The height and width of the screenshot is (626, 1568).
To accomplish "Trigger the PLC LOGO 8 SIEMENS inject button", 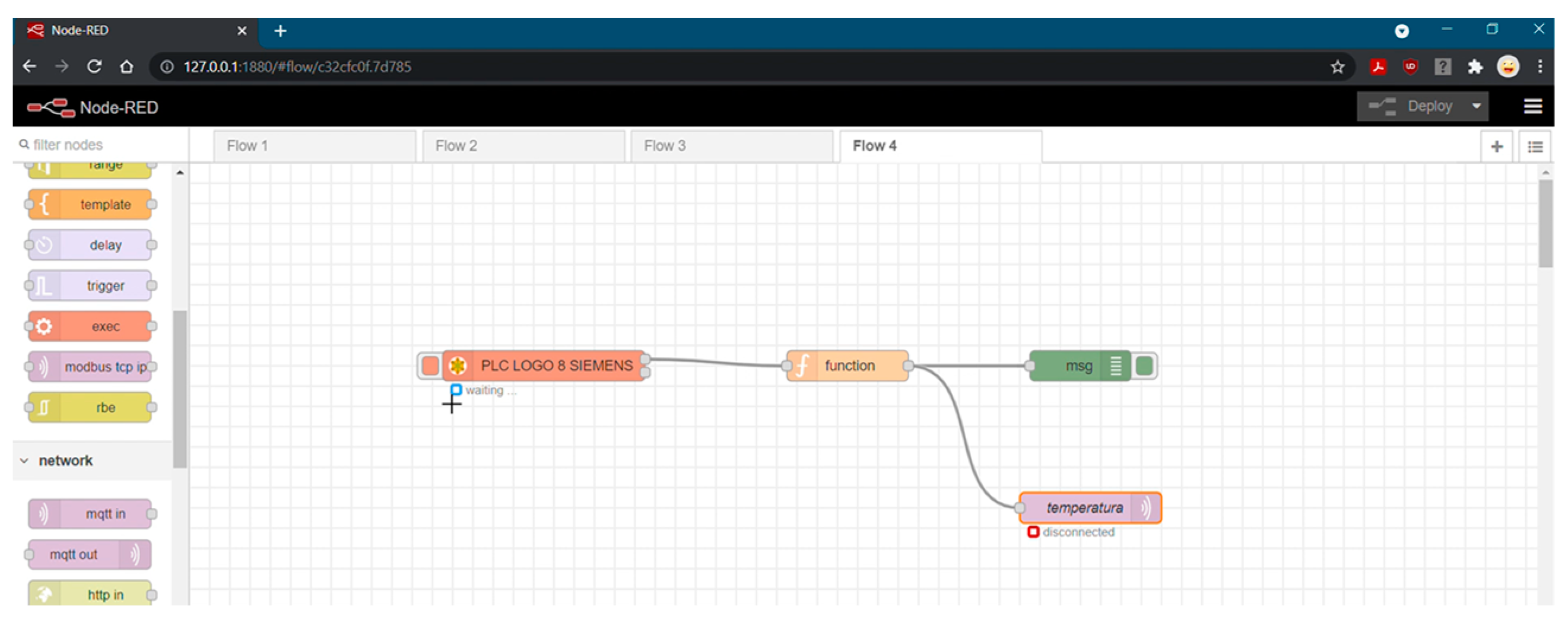I will pos(430,366).
